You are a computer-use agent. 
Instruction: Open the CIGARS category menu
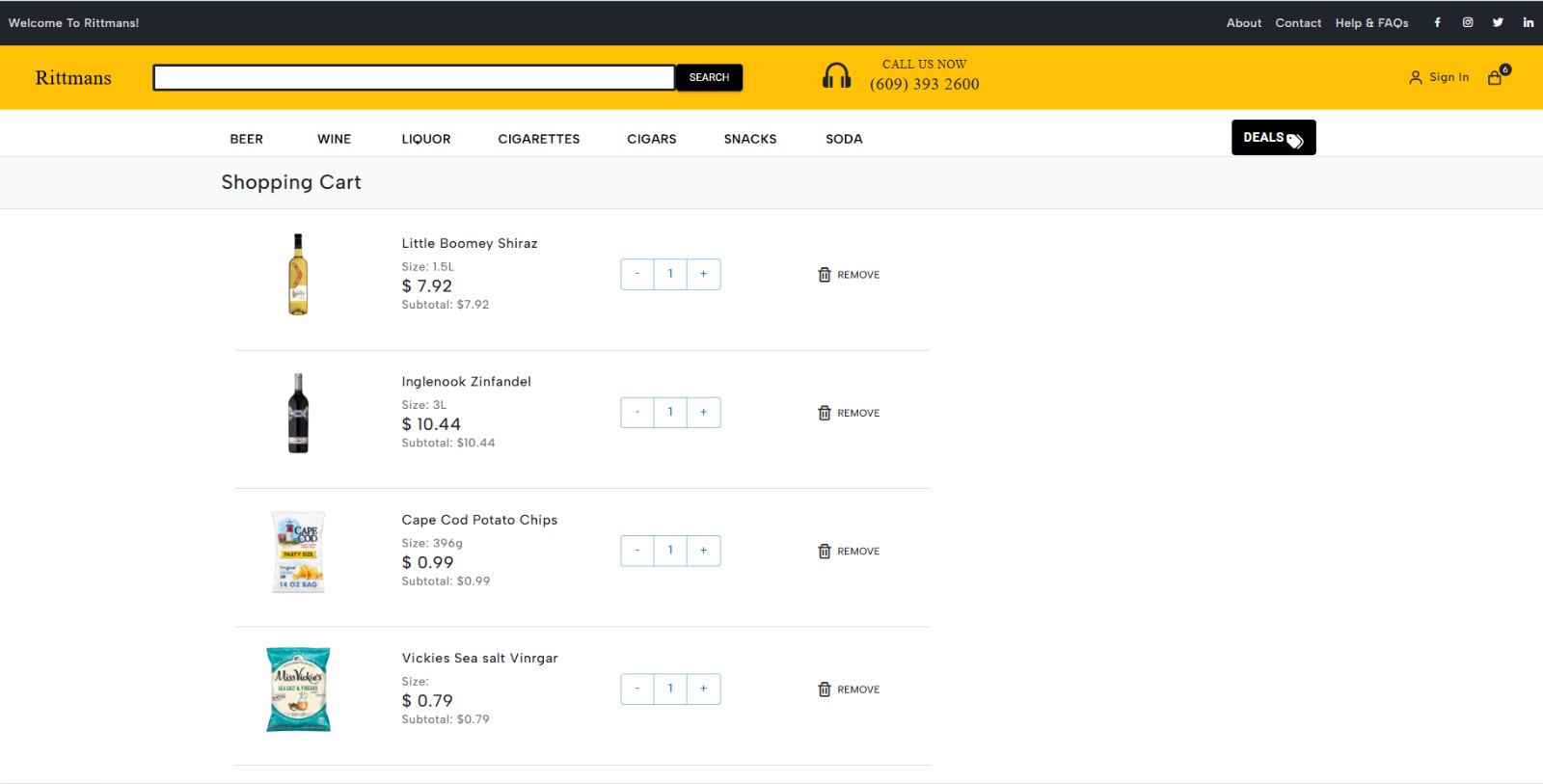(651, 139)
